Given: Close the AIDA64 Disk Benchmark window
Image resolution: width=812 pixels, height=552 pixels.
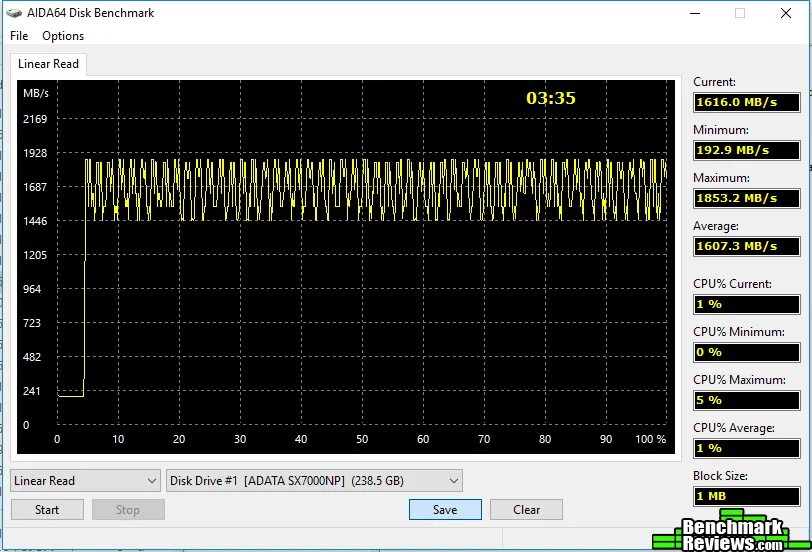Looking at the screenshot, I should click(x=786, y=13).
